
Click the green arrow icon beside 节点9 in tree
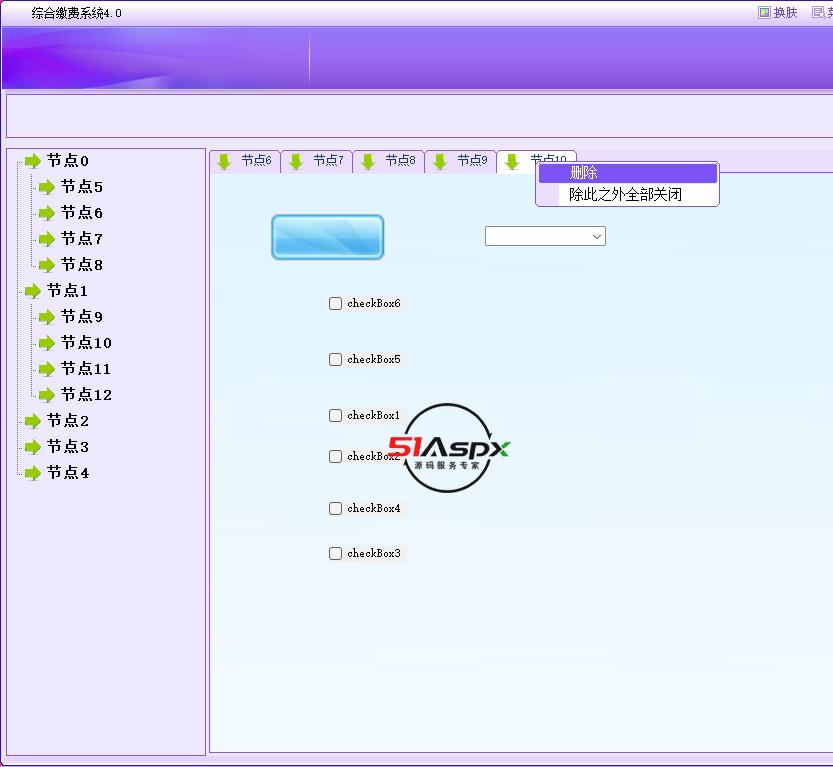[47, 317]
